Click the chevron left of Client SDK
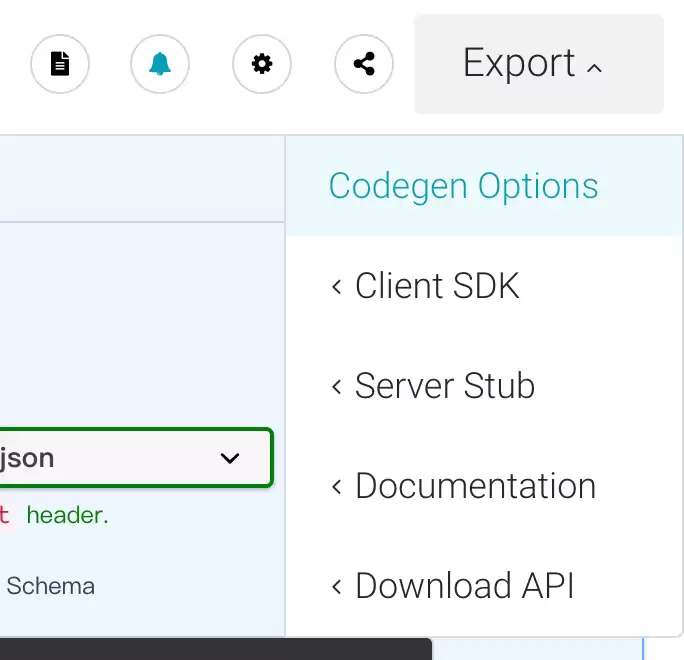 pyautogui.click(x=336, y=287)
